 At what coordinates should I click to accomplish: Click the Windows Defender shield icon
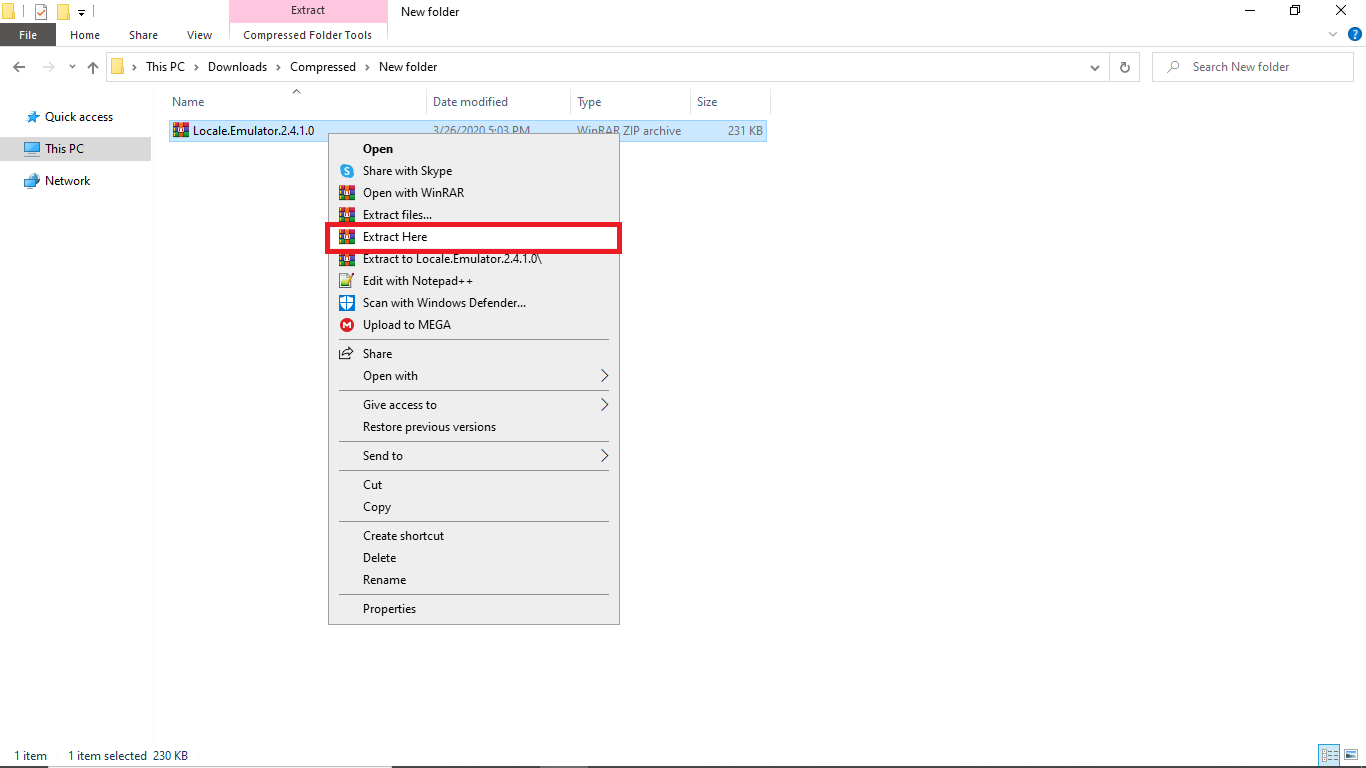347,303
